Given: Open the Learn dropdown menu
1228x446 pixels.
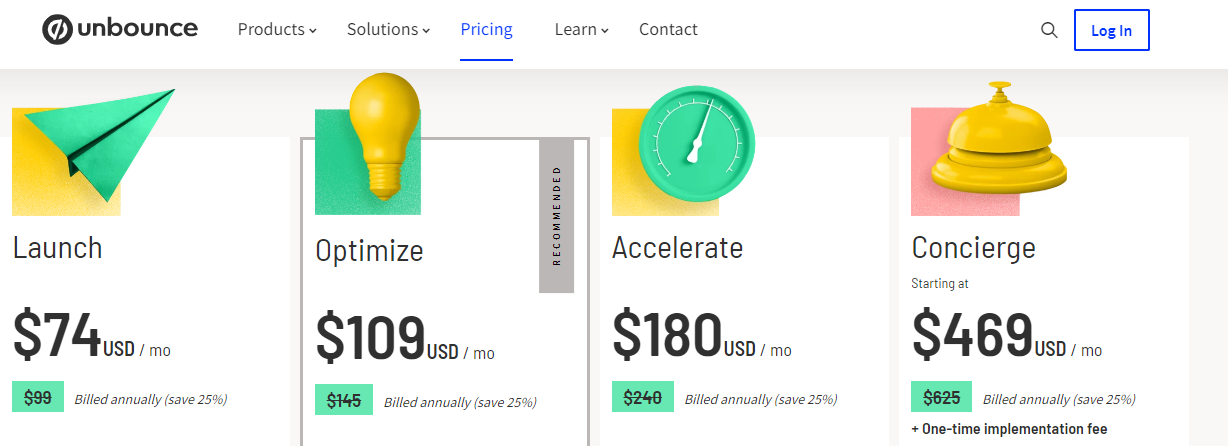Looking at the screenshot, I should [x=581, y=30].
